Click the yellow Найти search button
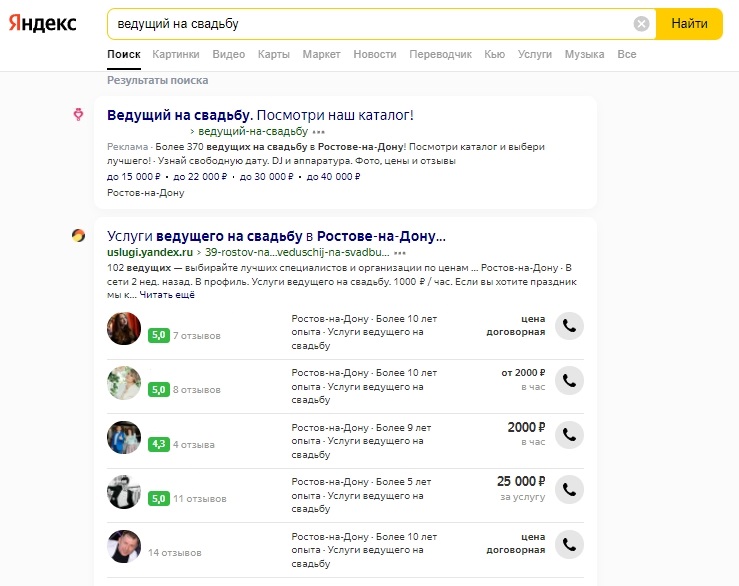Screen dimensions: 739x586 [689, 24]
